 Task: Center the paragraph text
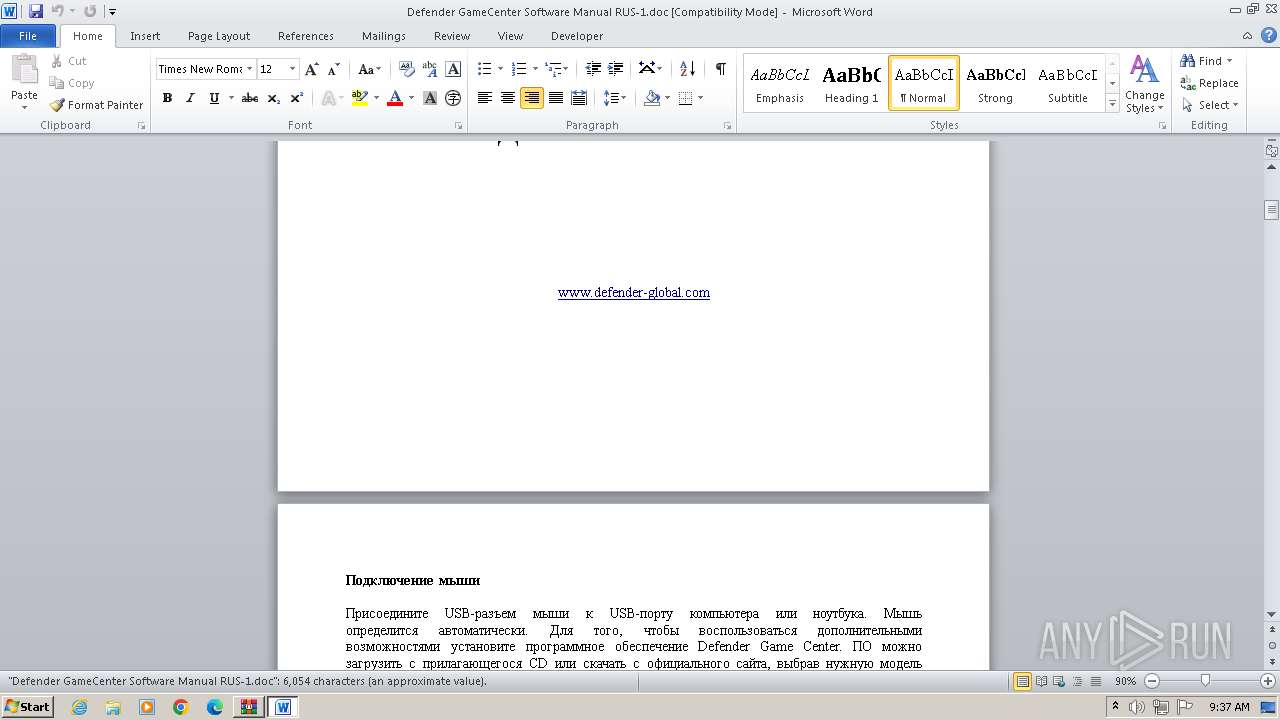coord(508,98)
